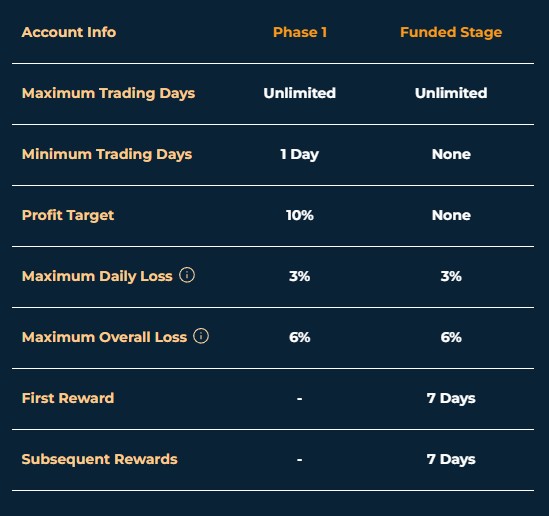Image resolution: width=549 pixels, height=516 pixels.
Task: Click the 10% profit target value
Action: pos(300,215)
